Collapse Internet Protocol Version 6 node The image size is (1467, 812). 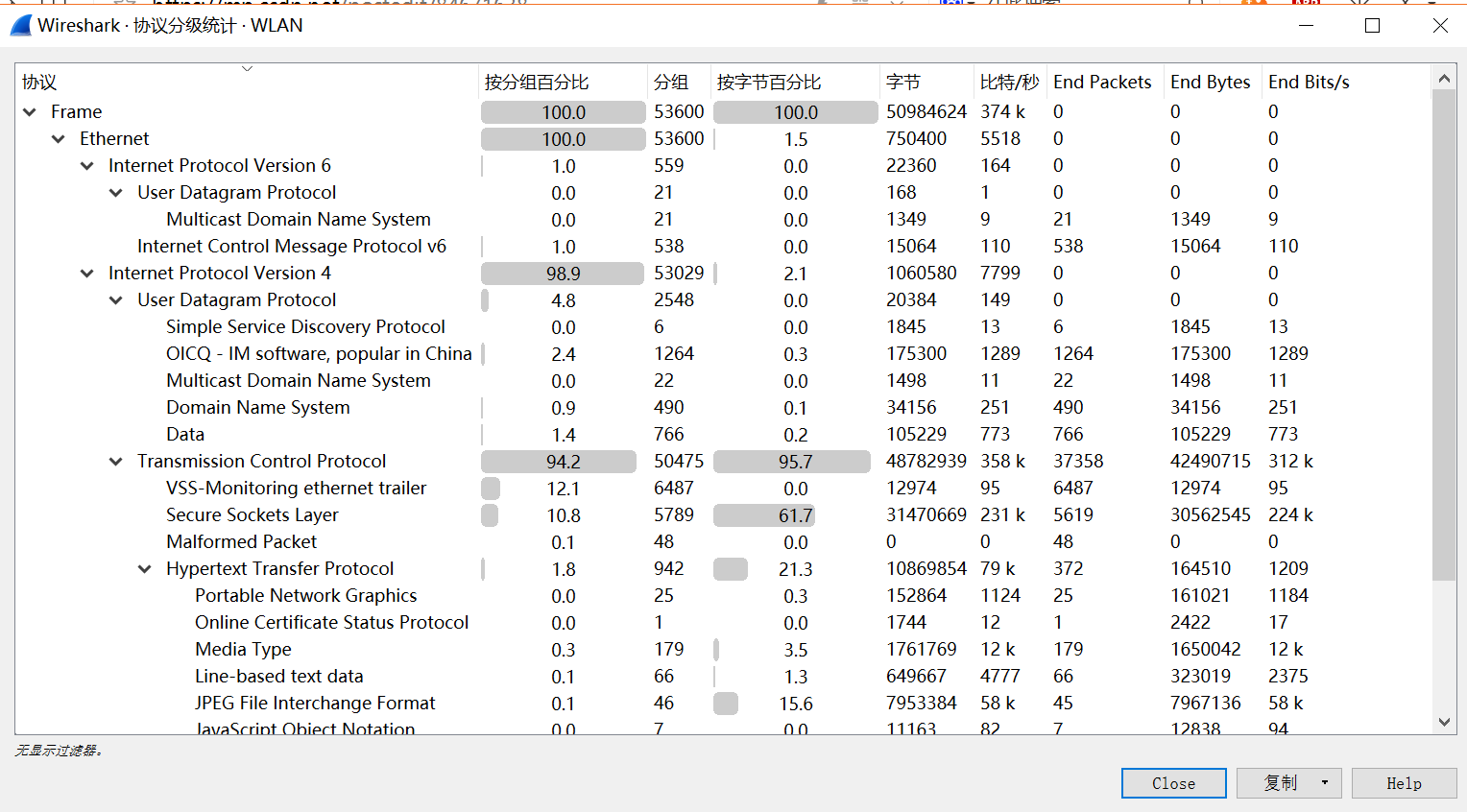87,166
